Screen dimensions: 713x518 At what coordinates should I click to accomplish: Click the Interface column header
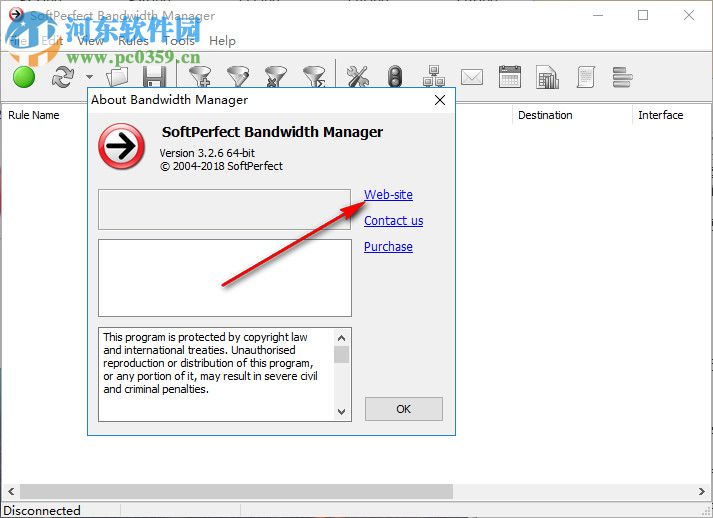click(660, 115)
